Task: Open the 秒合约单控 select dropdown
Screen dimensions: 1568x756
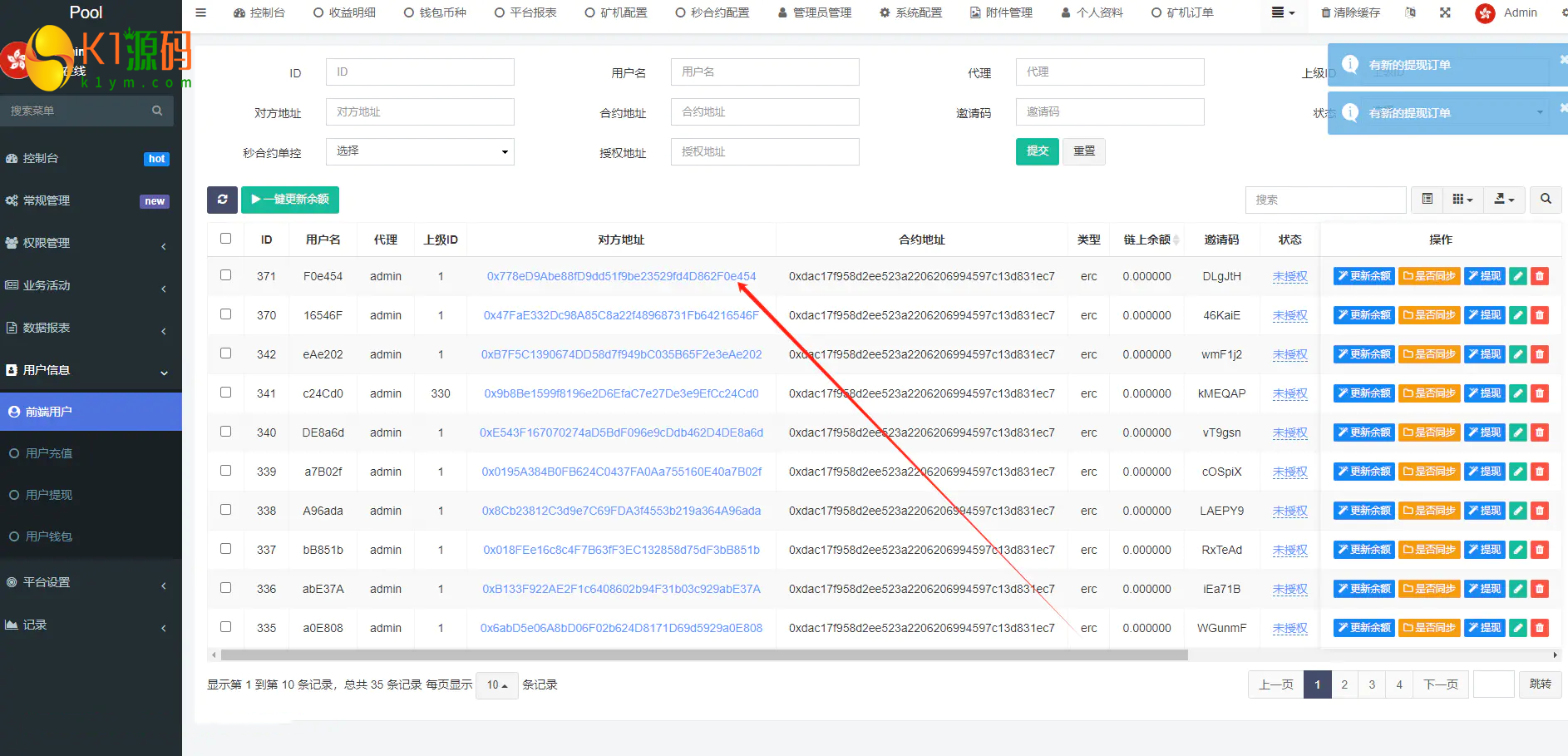Action: point(420,151)
